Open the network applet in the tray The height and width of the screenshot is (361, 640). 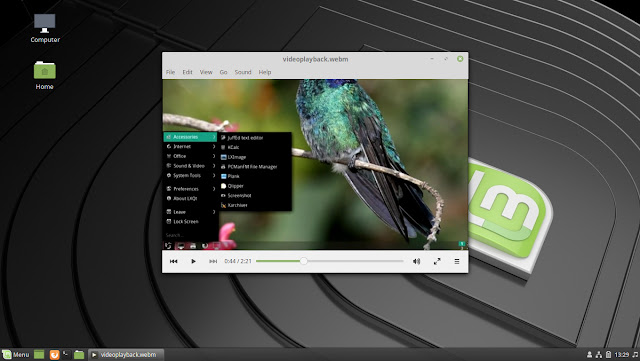tap(599, 354)
